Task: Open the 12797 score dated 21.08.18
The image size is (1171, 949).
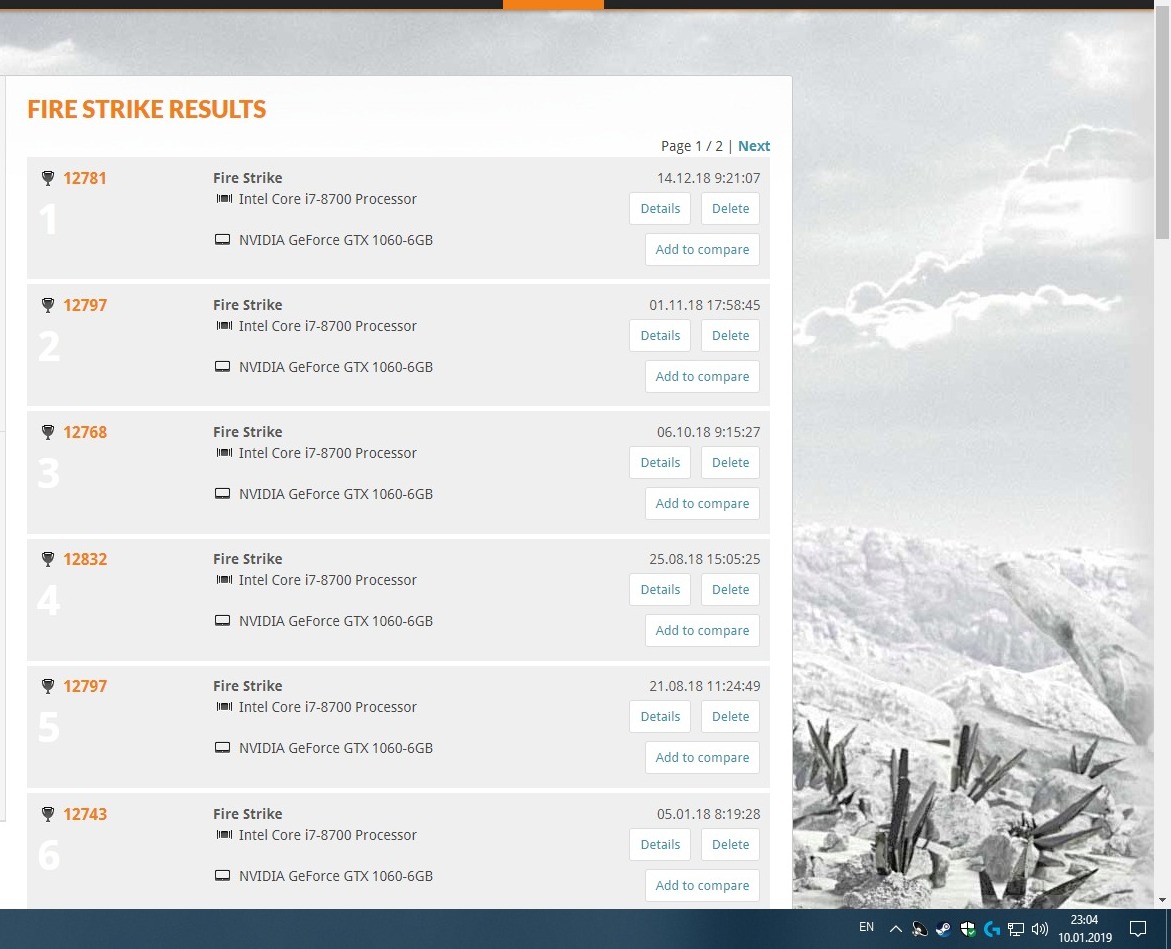Action: pyautogui.click(x=84, y=686)
